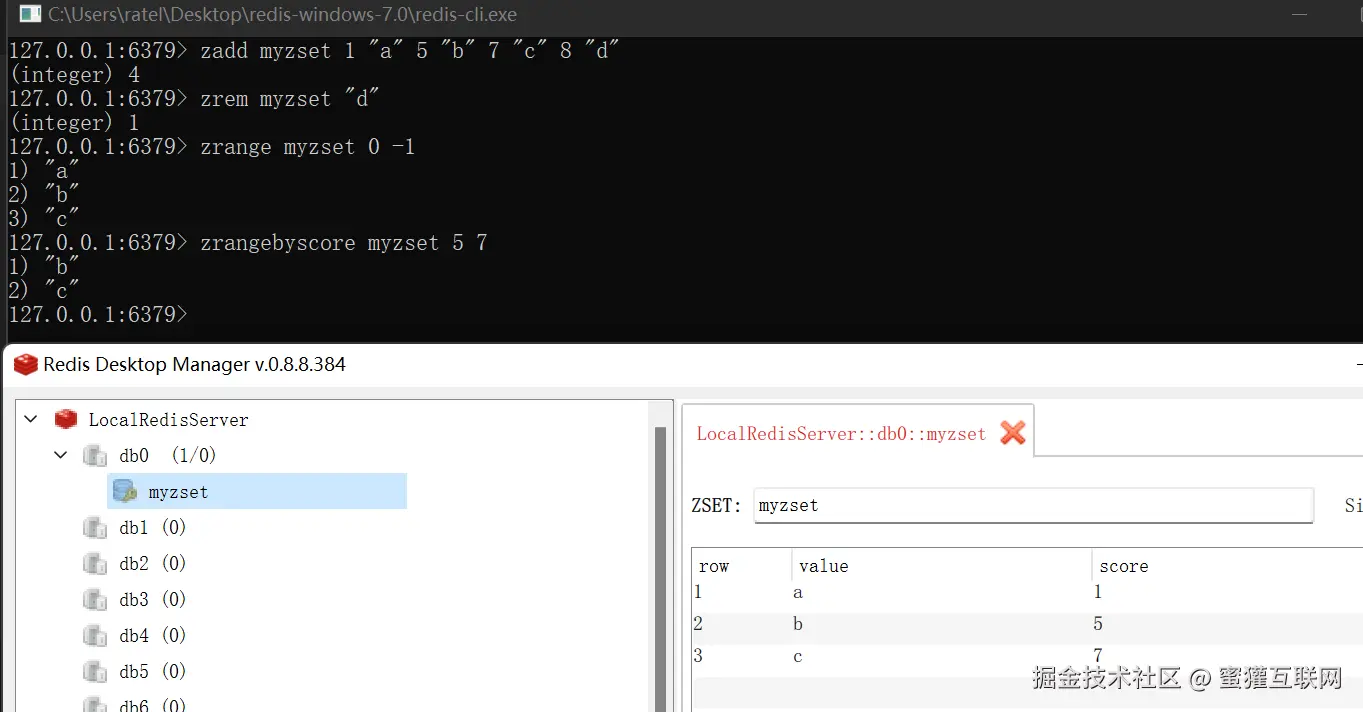Click the db4 database icon
1363x712 pixels.
pos(95,636)
